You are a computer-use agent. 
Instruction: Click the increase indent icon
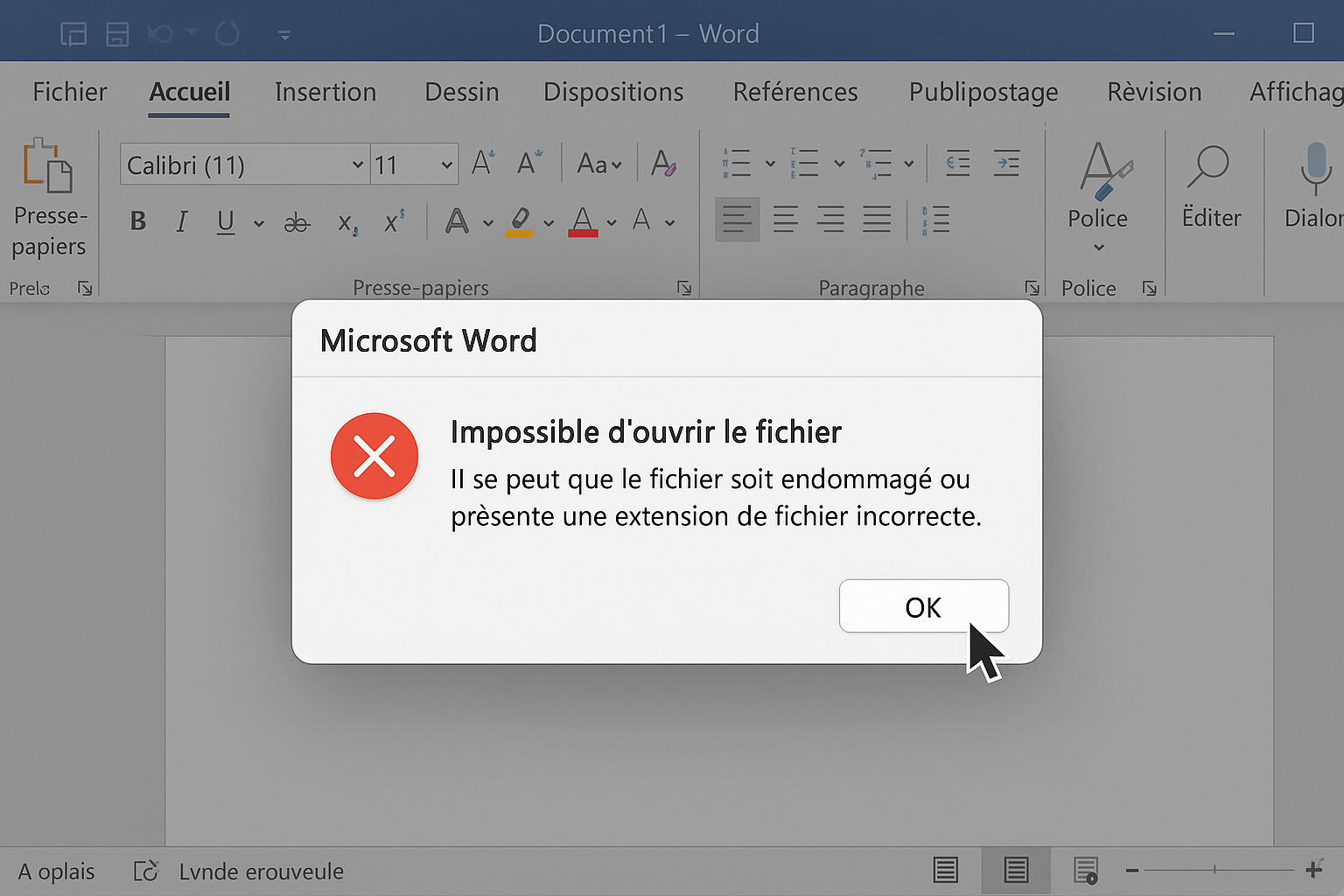click(x=1006, y=163)
